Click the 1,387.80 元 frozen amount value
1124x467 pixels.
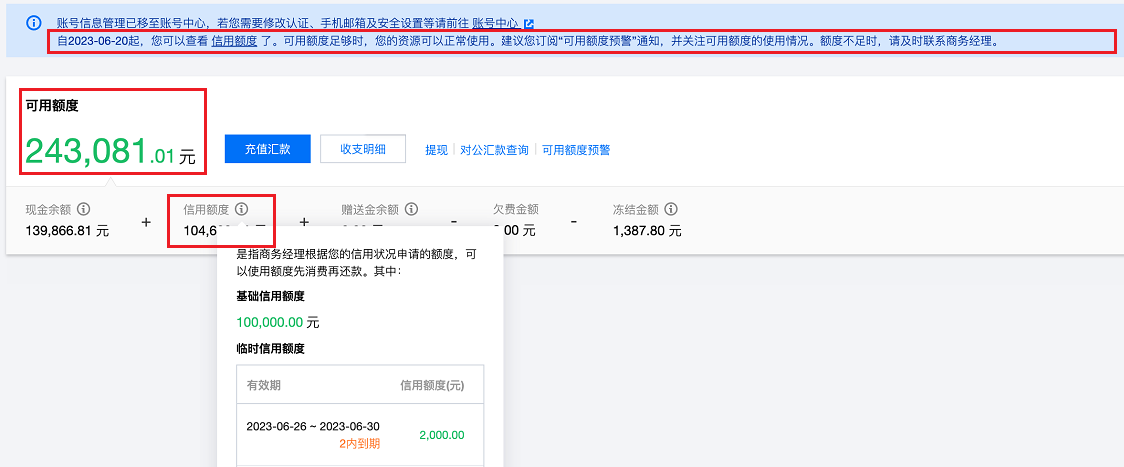click(646, 231)
